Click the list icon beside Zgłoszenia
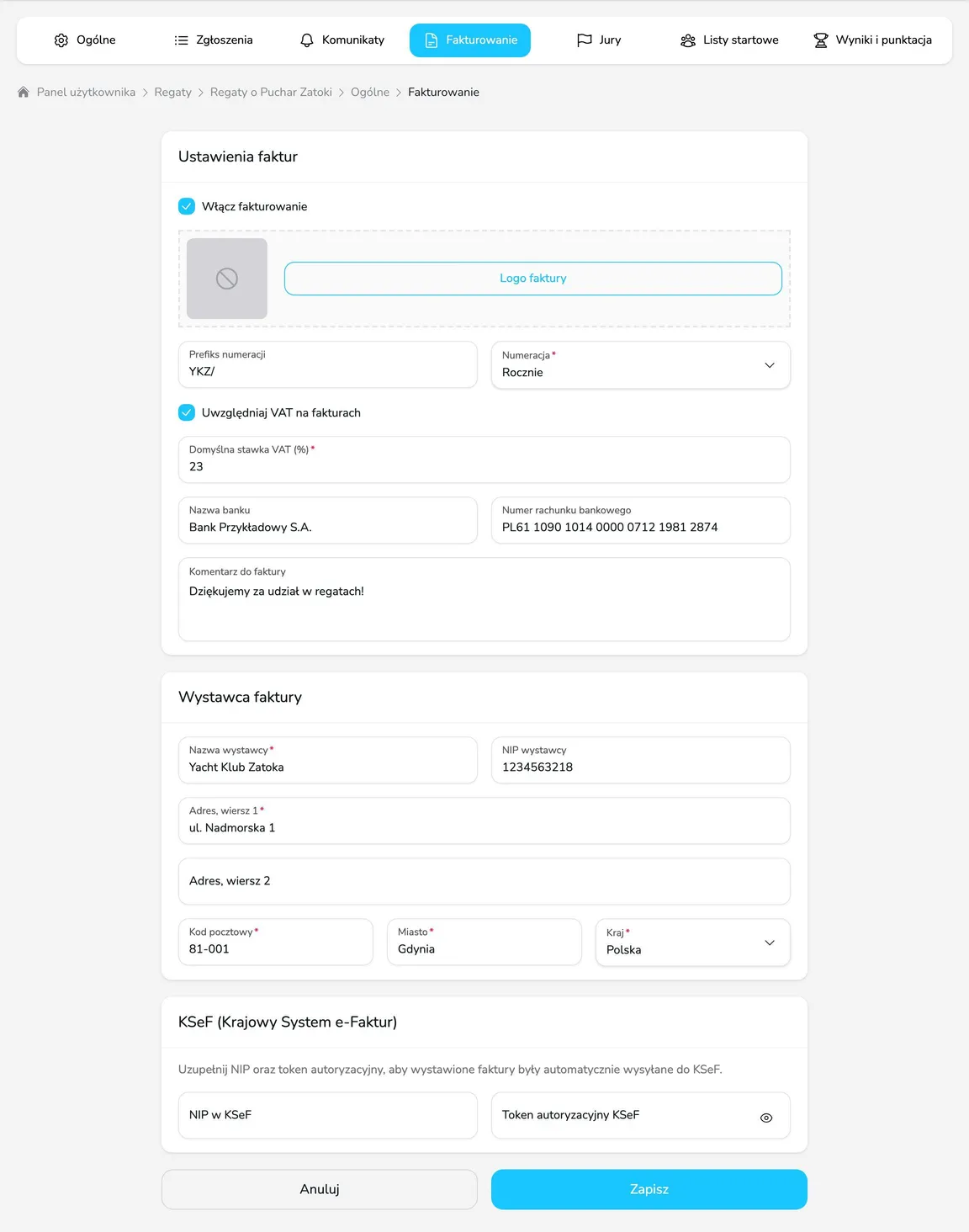The width and height of the screenshot is (969, 1232). click(x=181, y=40)
